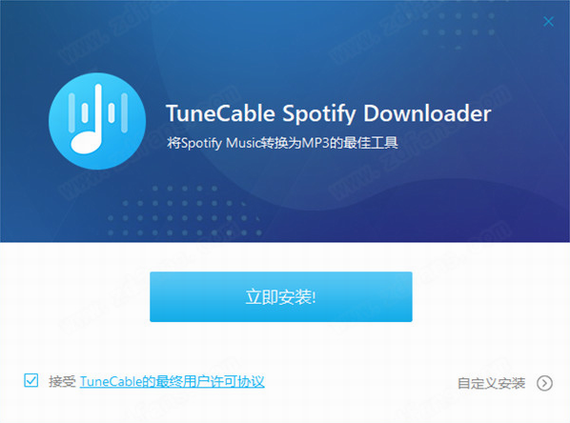The image size is (570, 423).
Task: Open TuneCable的最终用户许可协议 link
Action: pyautogui.click(x=172, y=382)
